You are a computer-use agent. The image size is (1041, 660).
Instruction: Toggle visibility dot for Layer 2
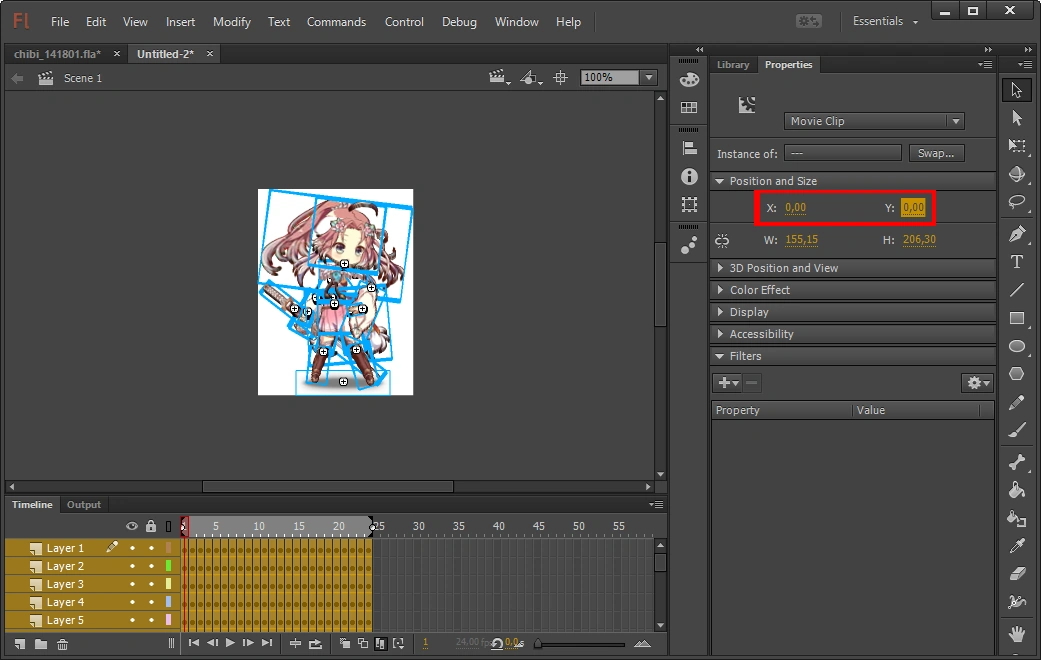tap(132, 566)
